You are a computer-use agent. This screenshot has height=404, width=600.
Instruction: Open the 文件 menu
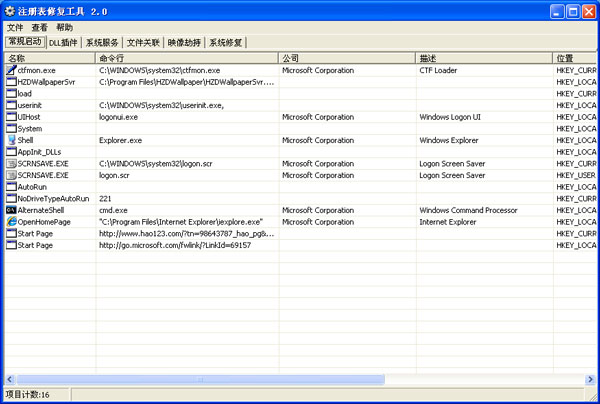[15, 28]
